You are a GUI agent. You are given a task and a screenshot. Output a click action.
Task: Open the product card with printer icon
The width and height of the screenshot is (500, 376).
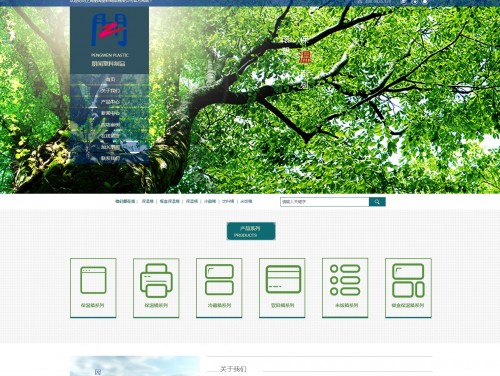[156, 288]
